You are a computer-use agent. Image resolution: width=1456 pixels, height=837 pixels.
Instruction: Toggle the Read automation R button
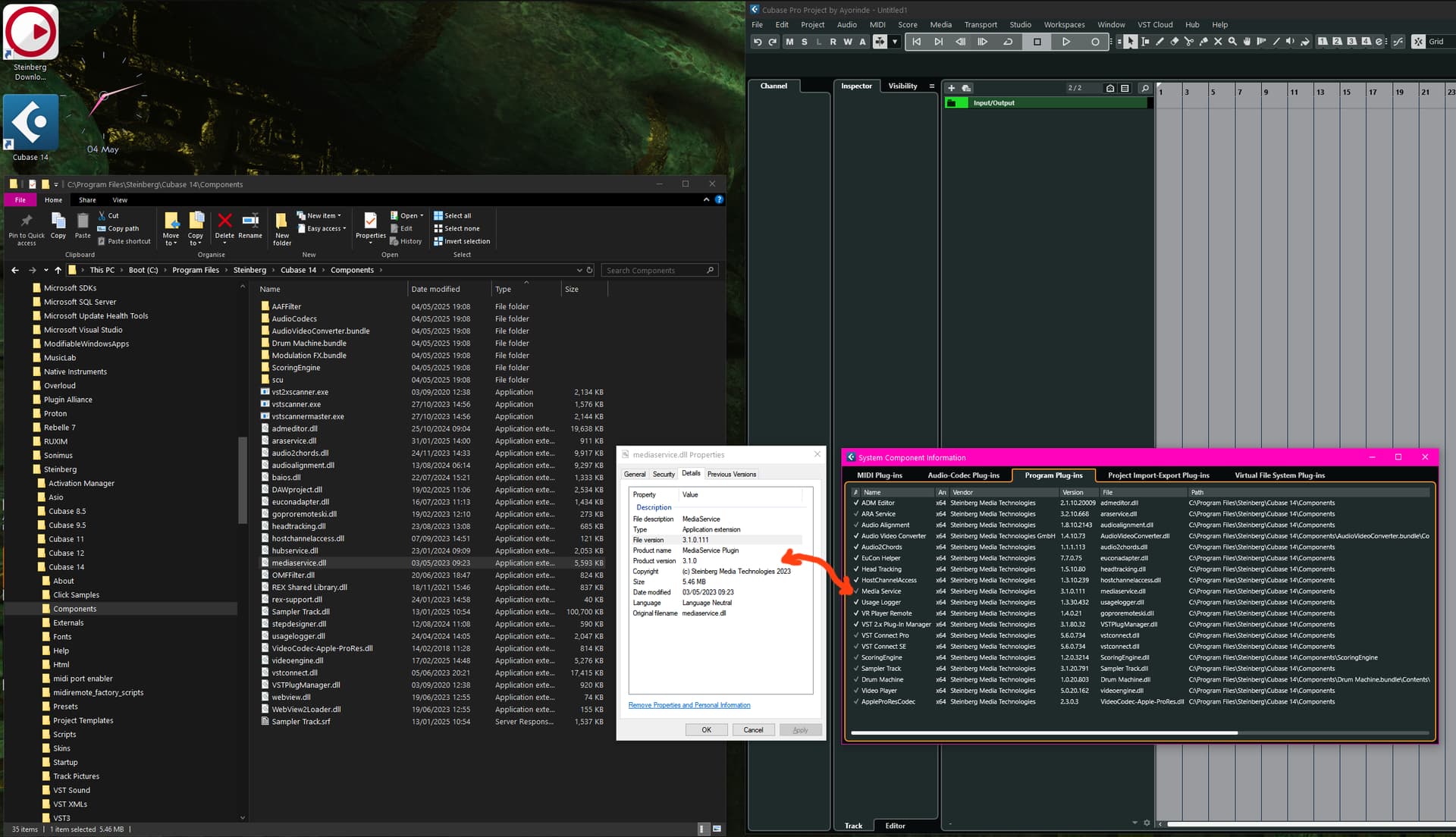[x=833, y=42]
